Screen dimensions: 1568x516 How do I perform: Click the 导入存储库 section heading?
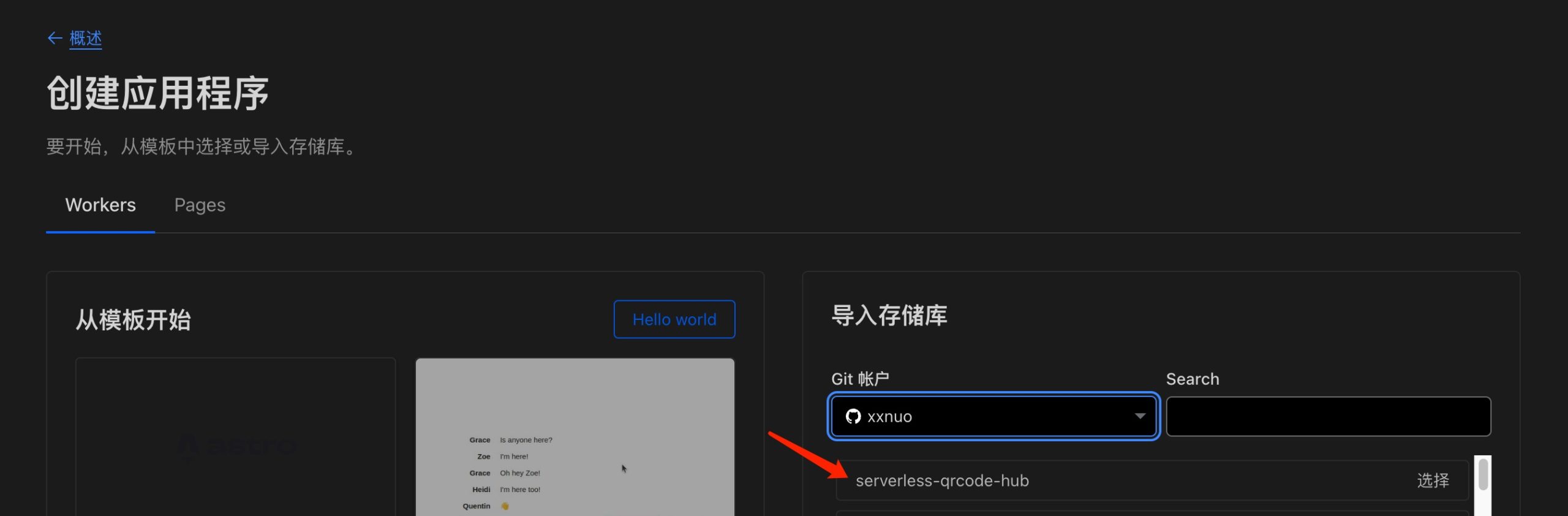[x=889, y=315]
